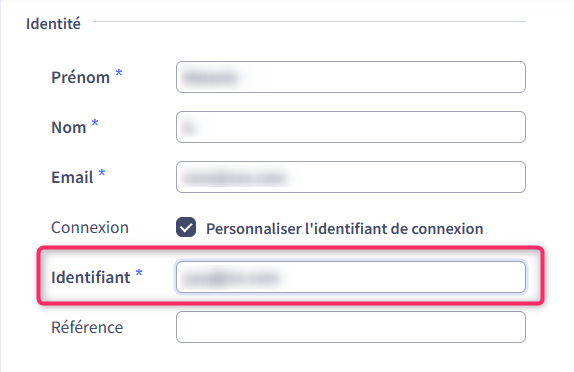
Task: Click the Référence field label
Action: point(87,327)
